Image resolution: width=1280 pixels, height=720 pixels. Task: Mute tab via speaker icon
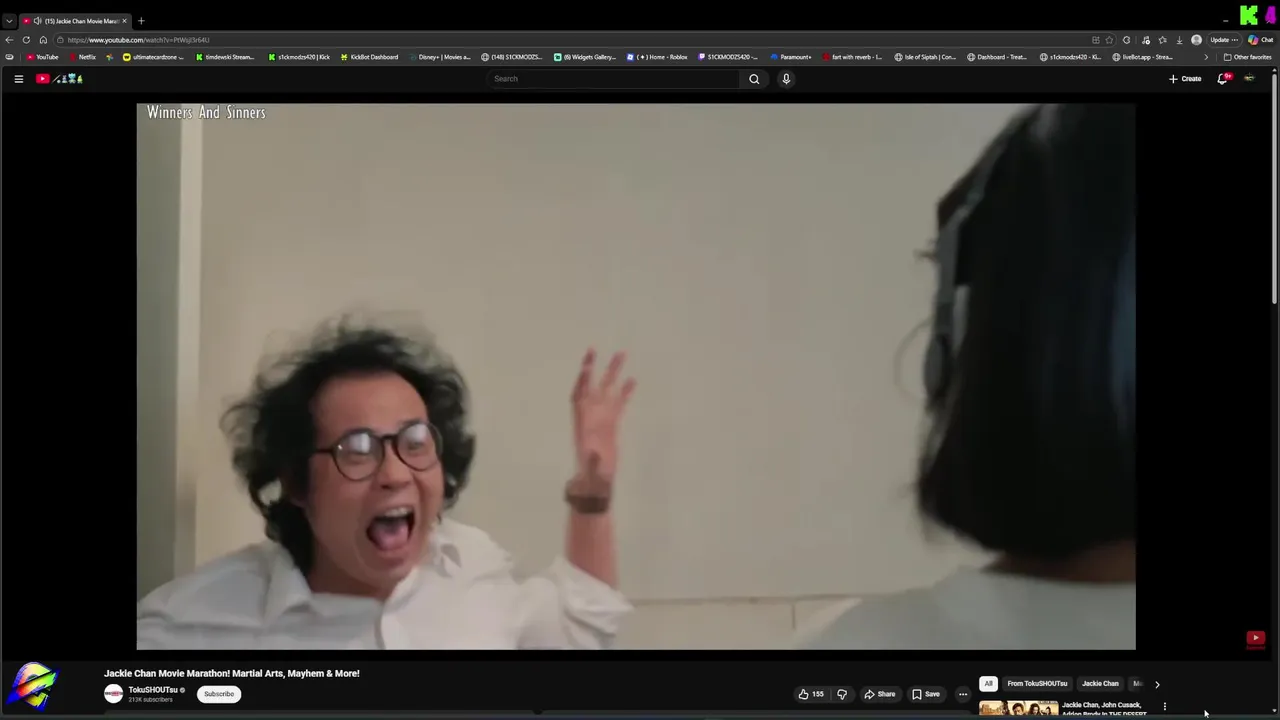point(37,21)
